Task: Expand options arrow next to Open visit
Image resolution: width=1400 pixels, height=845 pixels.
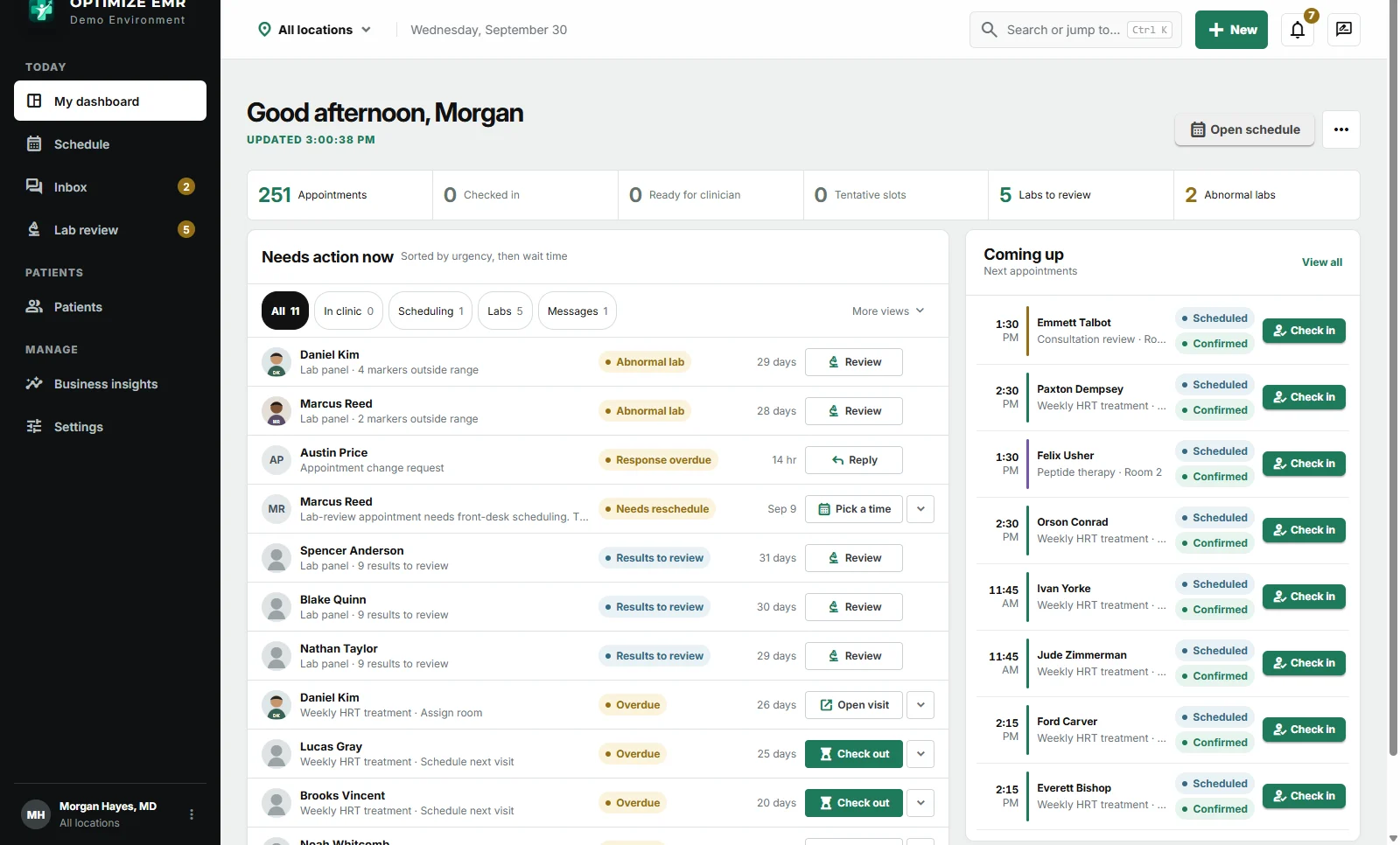Action: point(920,705)
